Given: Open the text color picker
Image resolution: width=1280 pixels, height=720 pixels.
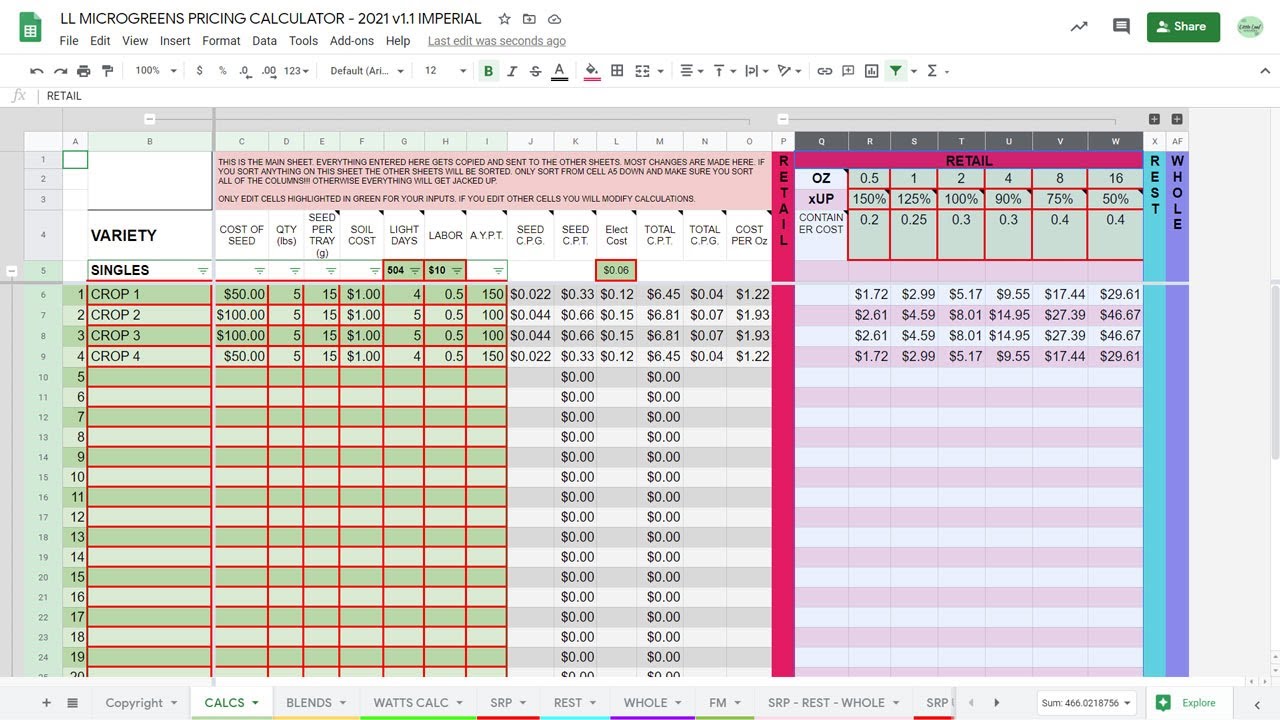Looking at the screenshot, I should tap(560, 71).
